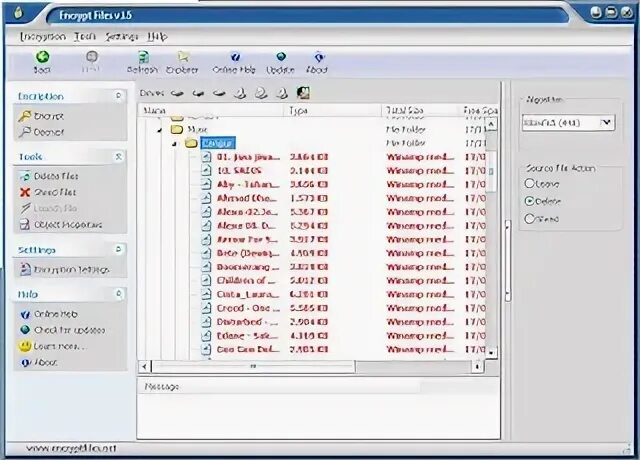This screenshot has width=640, height=460.
Task: Click the red X Shred Files icon
Action: (x=25, y=192)
